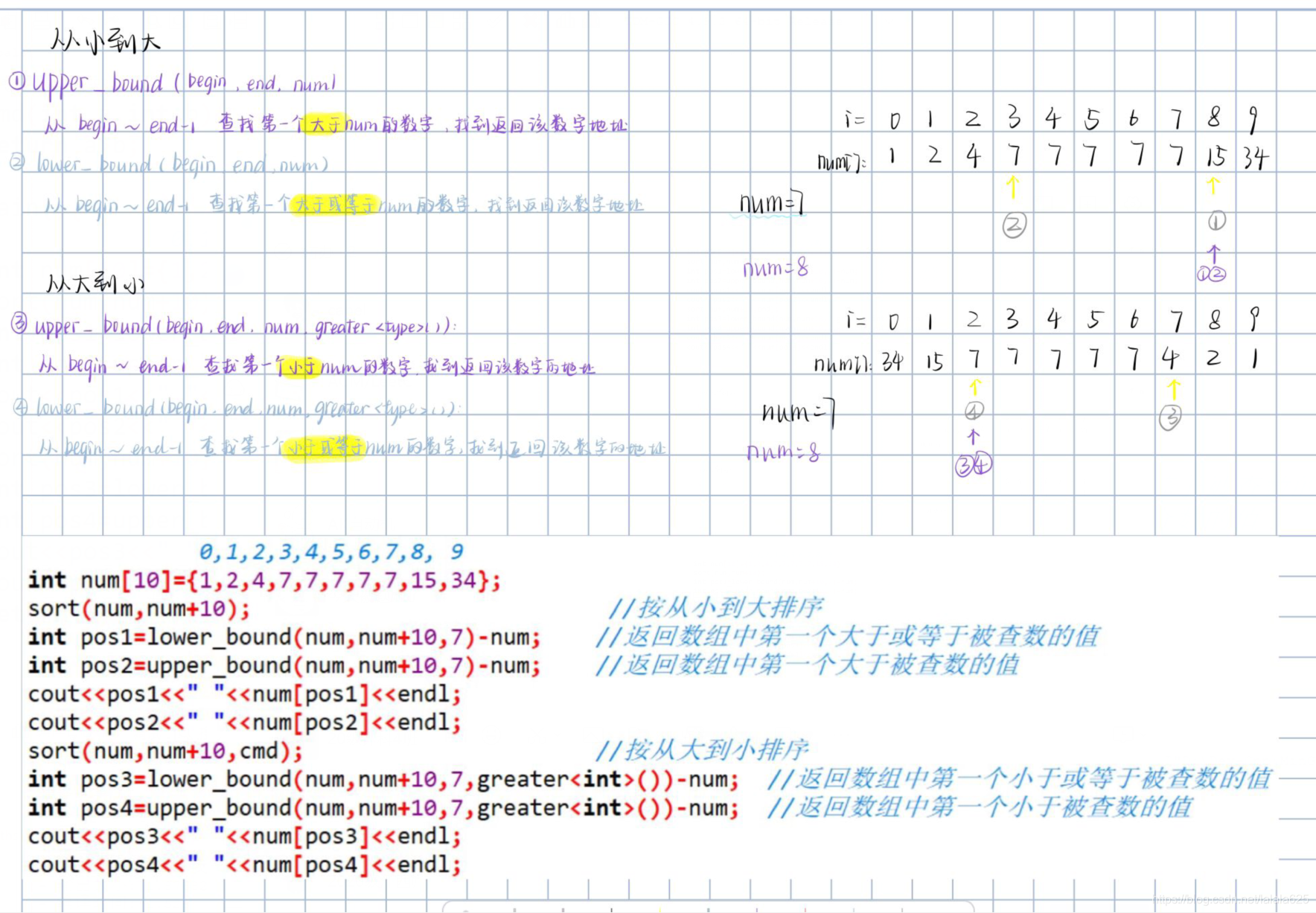Click the black num=7 beside the descending array

coord(799,411)
